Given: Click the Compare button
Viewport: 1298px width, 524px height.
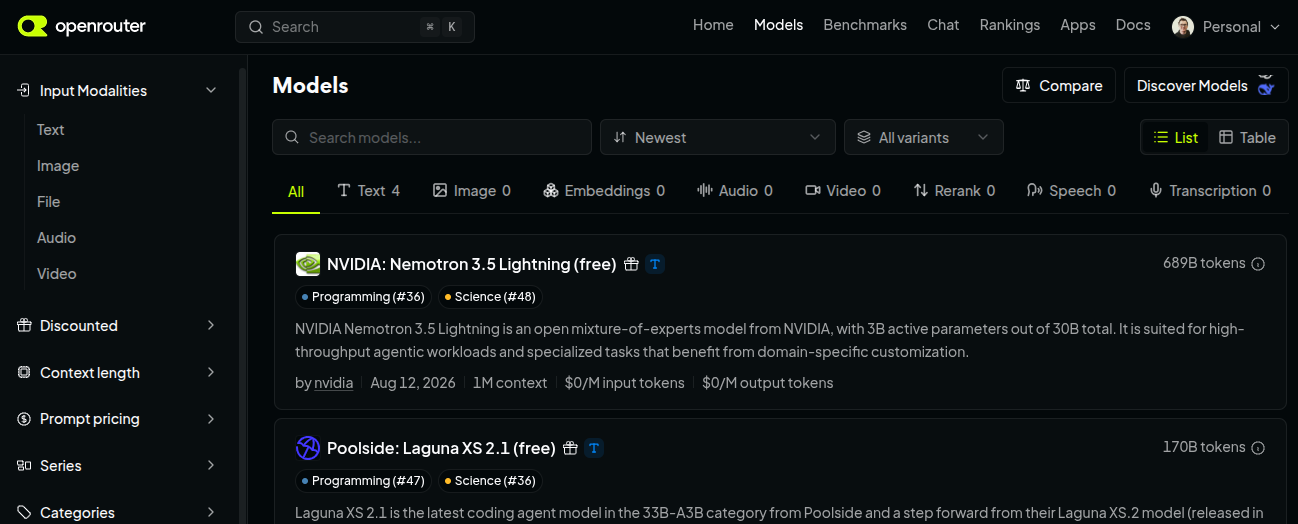Looking at the screenshot, I should [1059, 86].
